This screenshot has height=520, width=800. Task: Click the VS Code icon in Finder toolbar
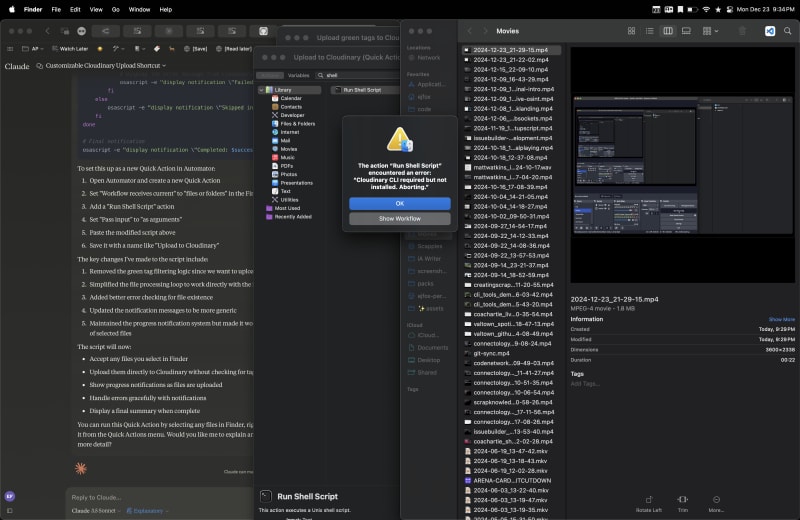point(770,31)
